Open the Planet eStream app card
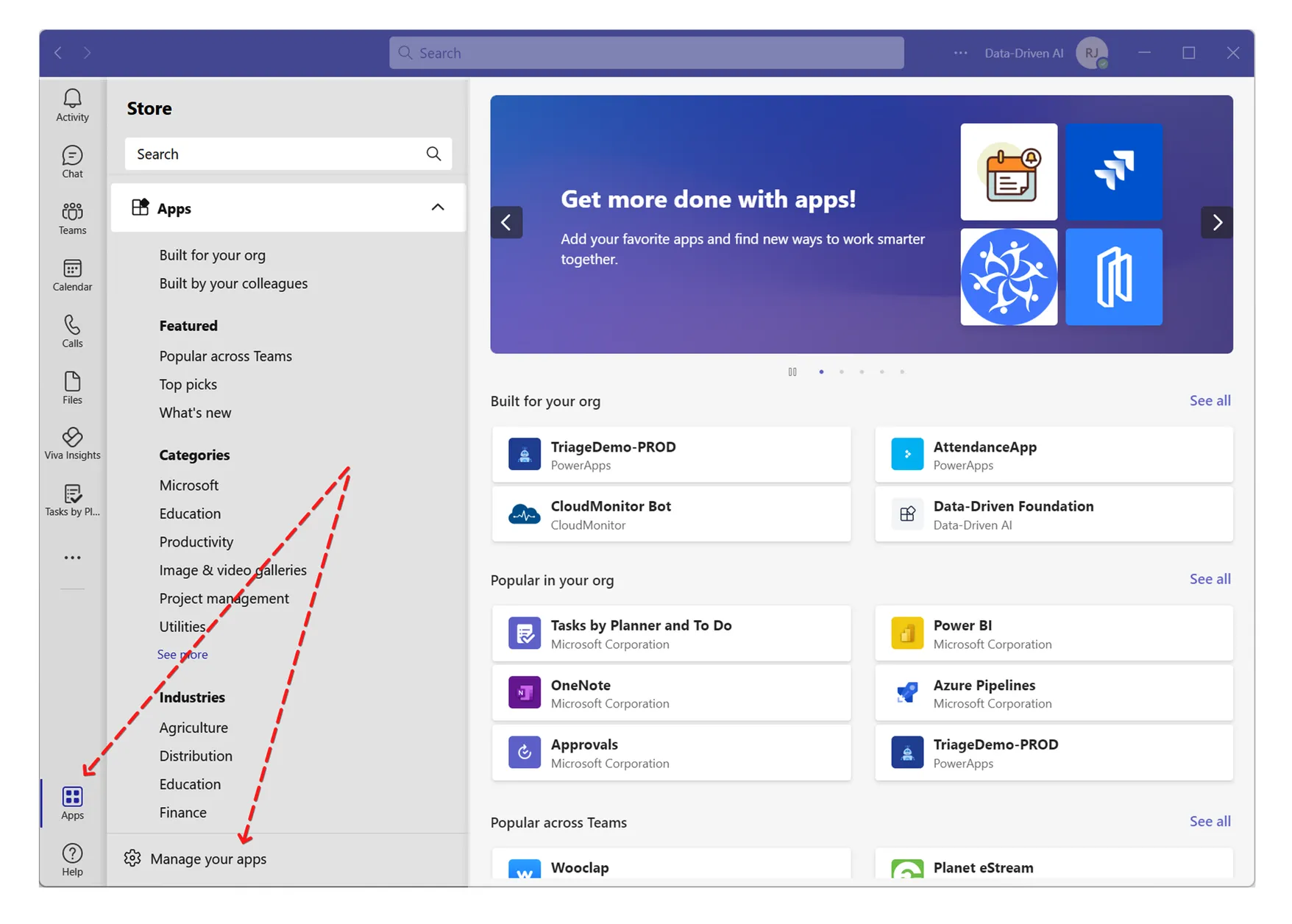This screenshot has width=1292, height=924. [1054, 863]
